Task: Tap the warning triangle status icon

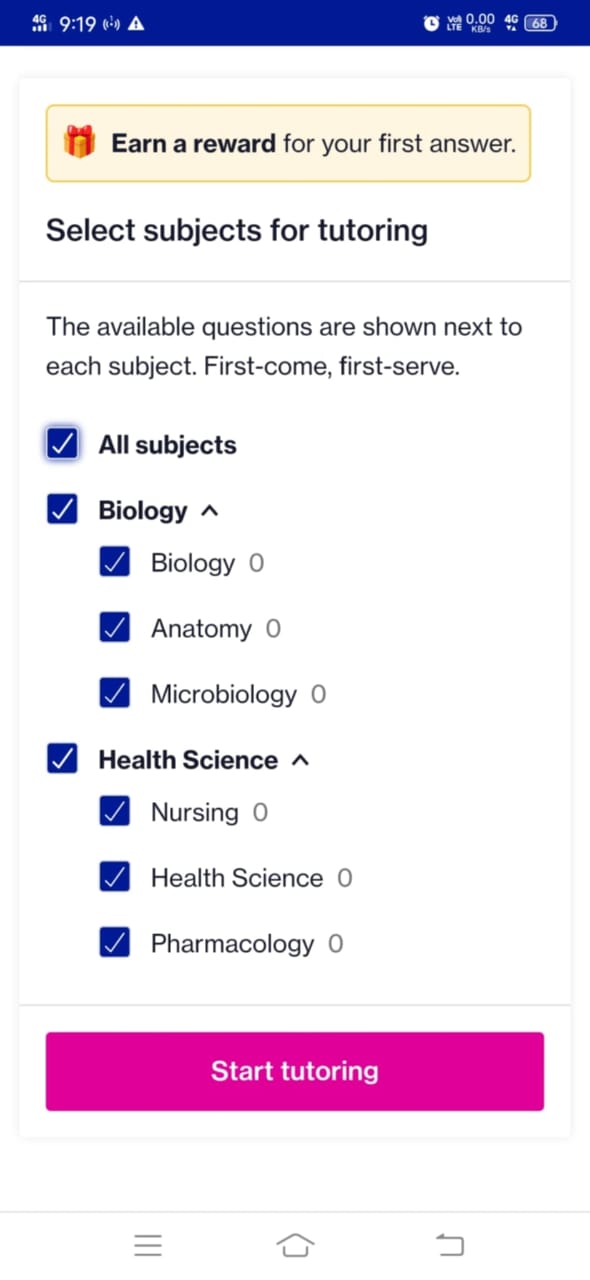Action: click(x=137, y=22)
